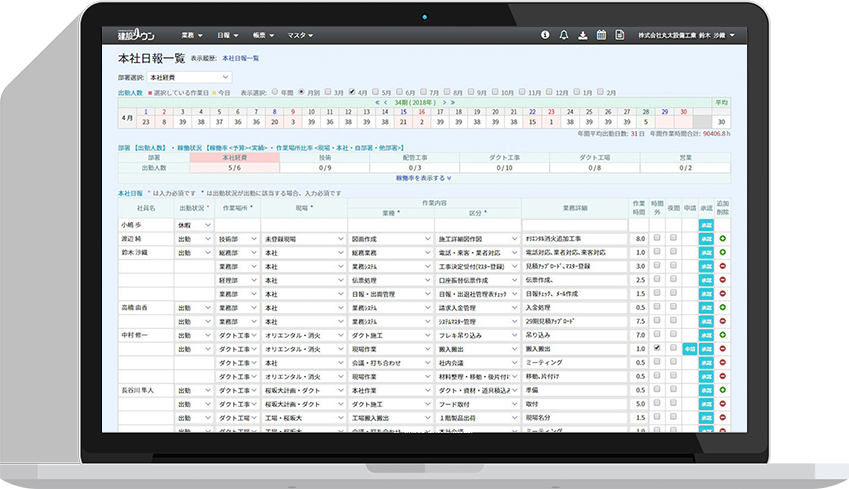Advance one month with single-right arrow
Screen dimensions: 849x489
coord(445,102)
